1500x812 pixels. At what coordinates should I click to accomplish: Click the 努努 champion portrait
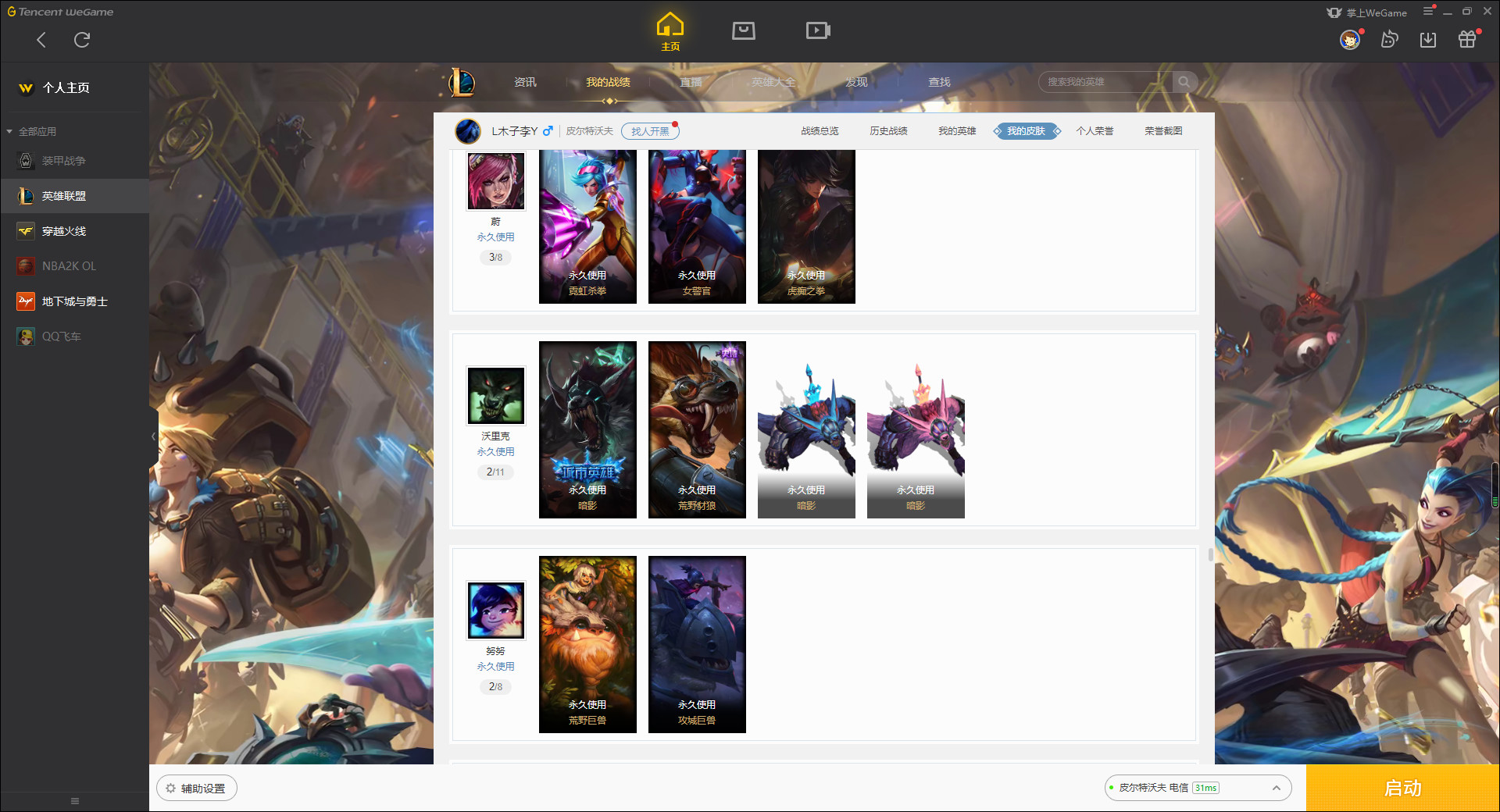(x=496, y=611)
